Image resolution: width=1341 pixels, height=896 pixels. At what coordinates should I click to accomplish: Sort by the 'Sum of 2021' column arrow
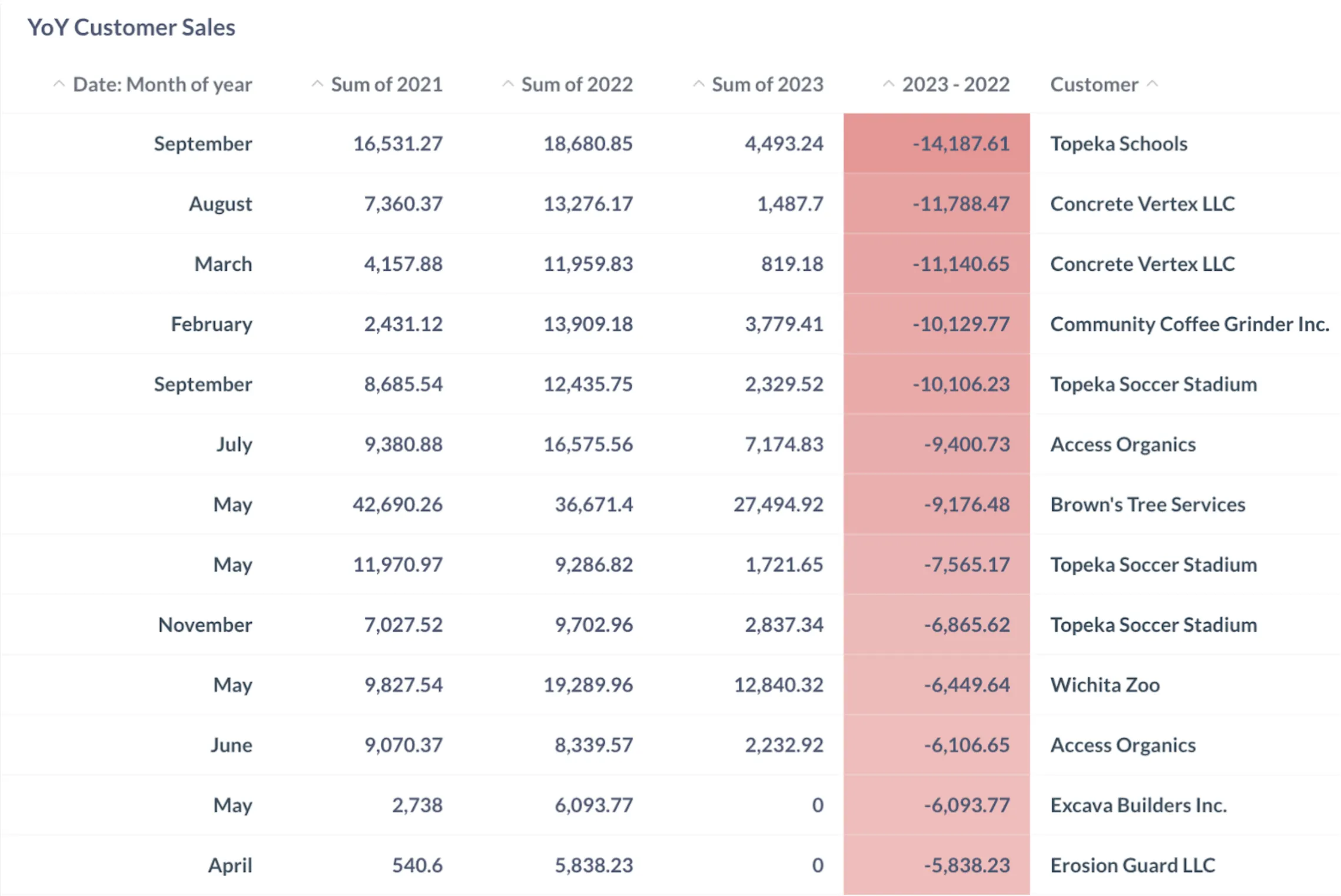tap(318, 84)
